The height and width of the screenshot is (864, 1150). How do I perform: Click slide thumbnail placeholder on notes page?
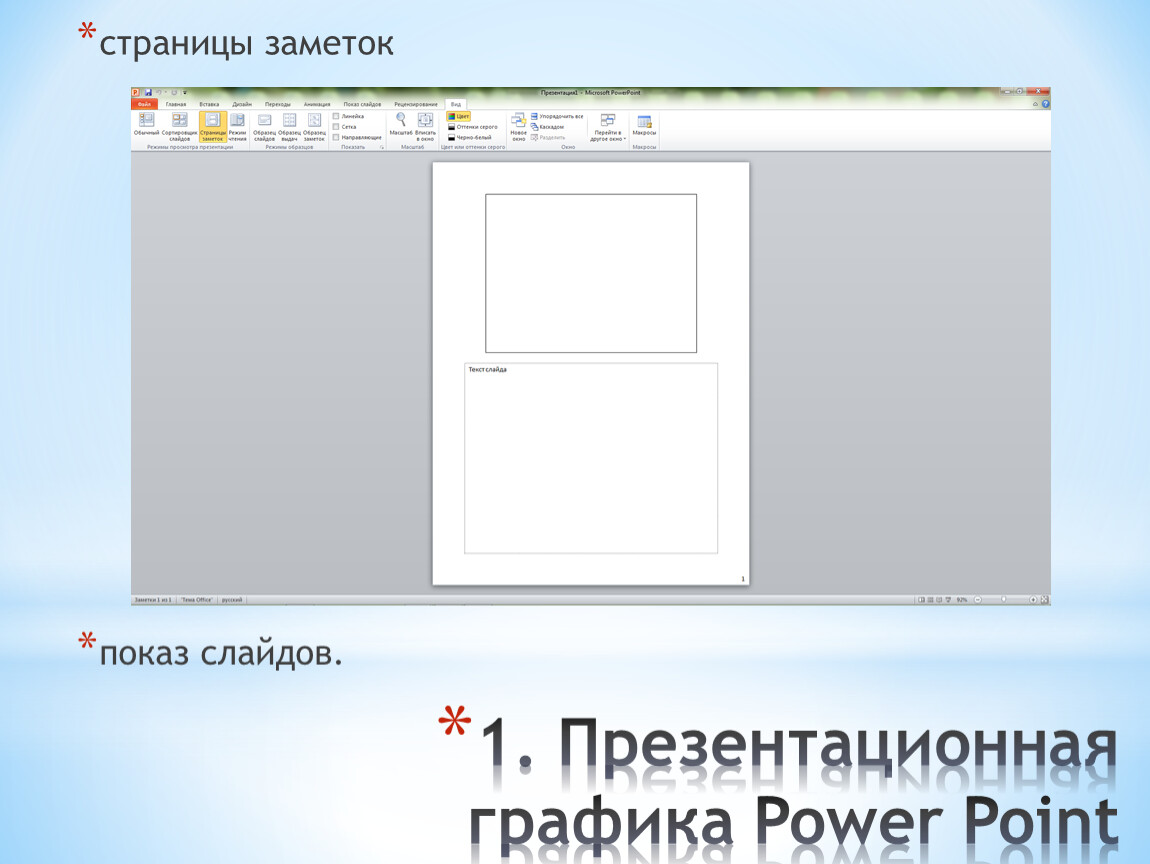point(591,273)
